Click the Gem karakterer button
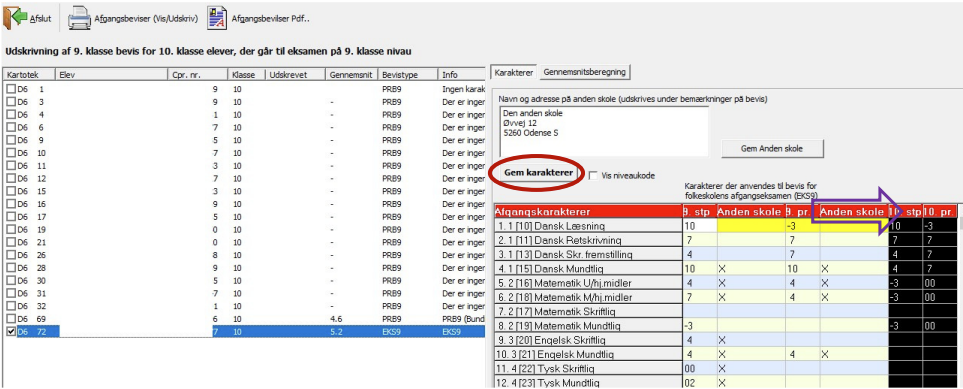This screenshot has width=963, height=389. [538, 173]
